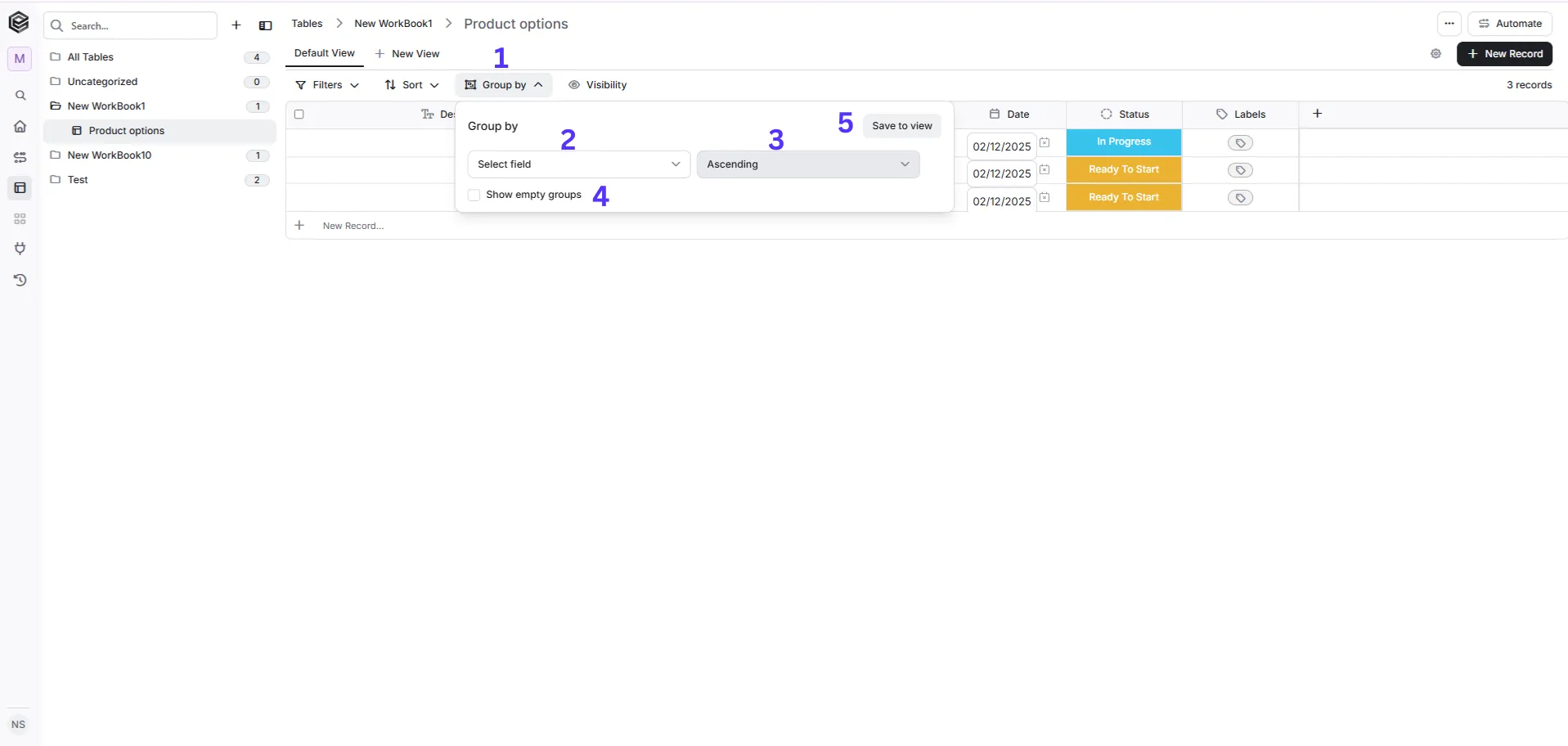Open the search icon in left rail
The width and height of the screenshot is (1568, 746).
coord(20,96)
